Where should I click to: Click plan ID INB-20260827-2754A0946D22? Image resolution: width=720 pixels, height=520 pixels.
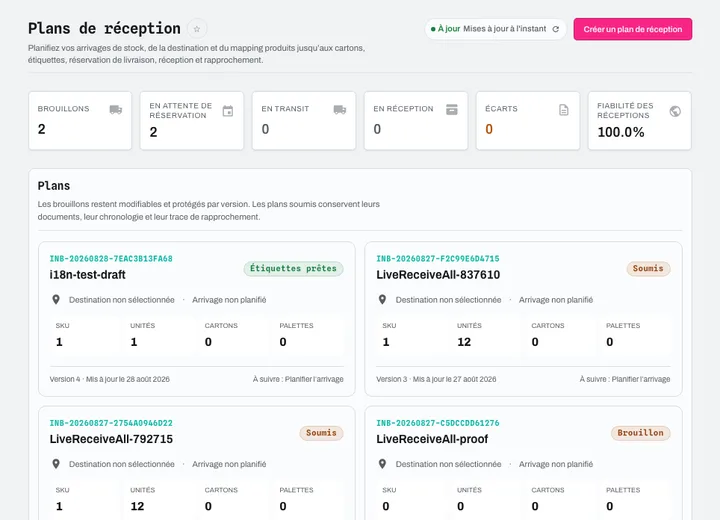click(111, 423)
